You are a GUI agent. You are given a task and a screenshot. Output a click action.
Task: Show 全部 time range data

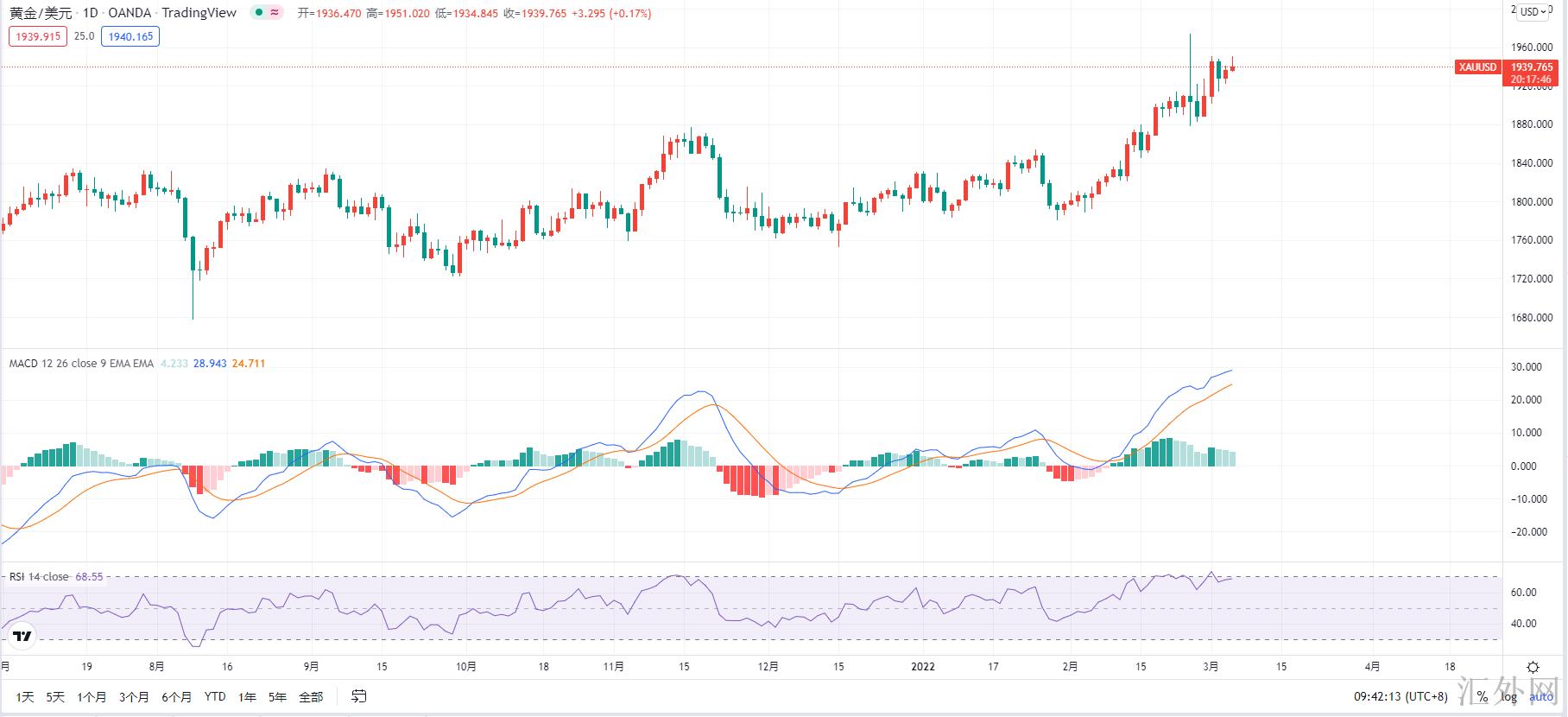(311, 696)
